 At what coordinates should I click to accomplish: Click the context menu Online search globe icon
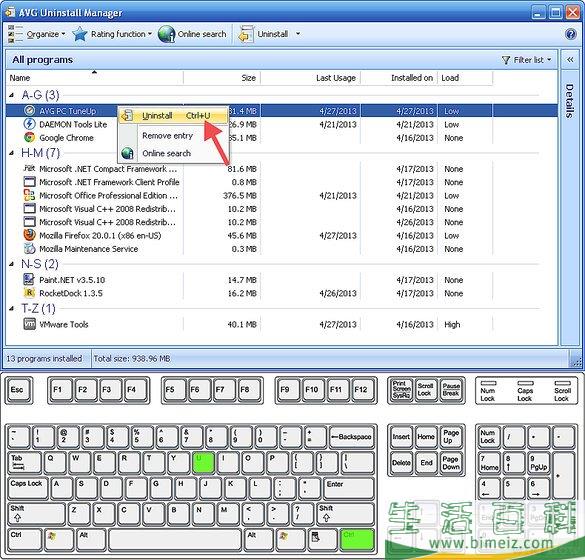click(128, 153)
